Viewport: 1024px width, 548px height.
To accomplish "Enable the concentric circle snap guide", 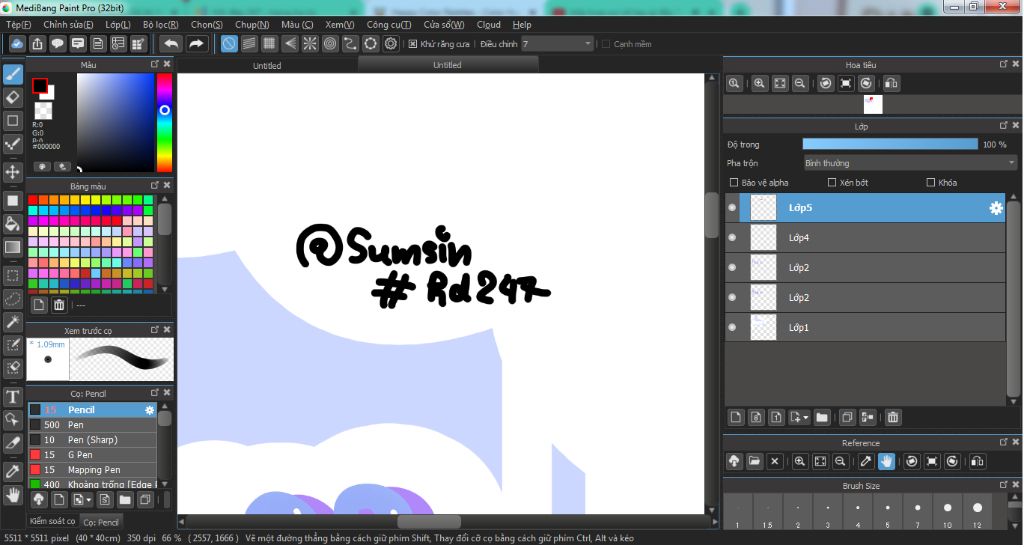I will pyautogui.click(x=330, y=44).
